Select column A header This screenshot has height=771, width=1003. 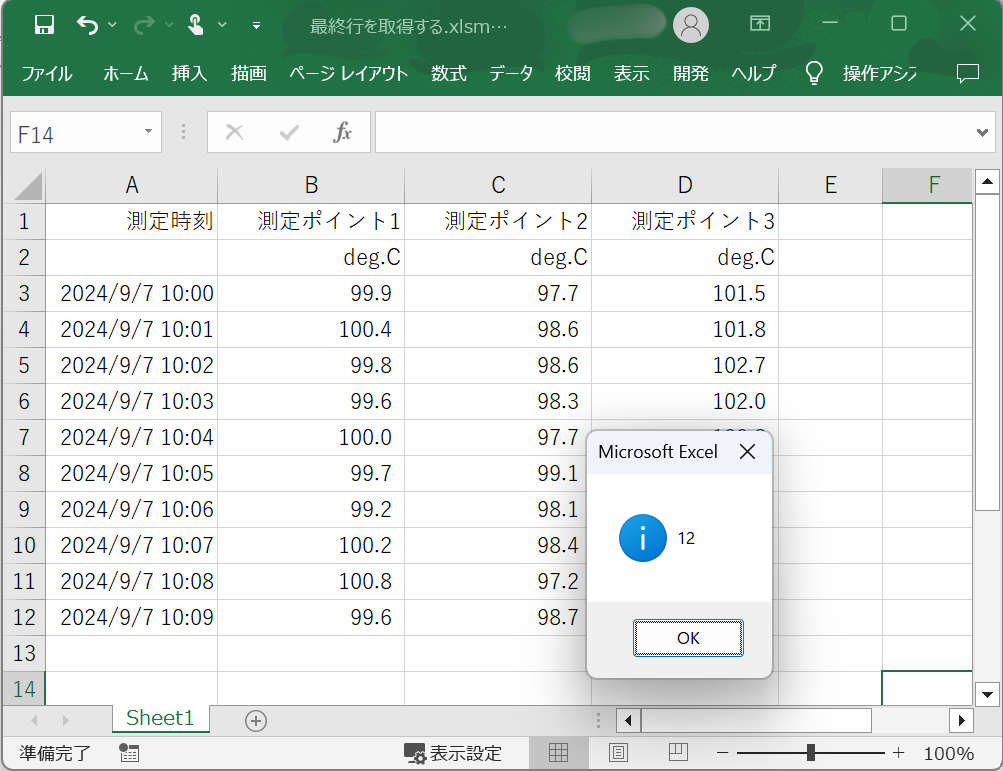click(132, 186)
